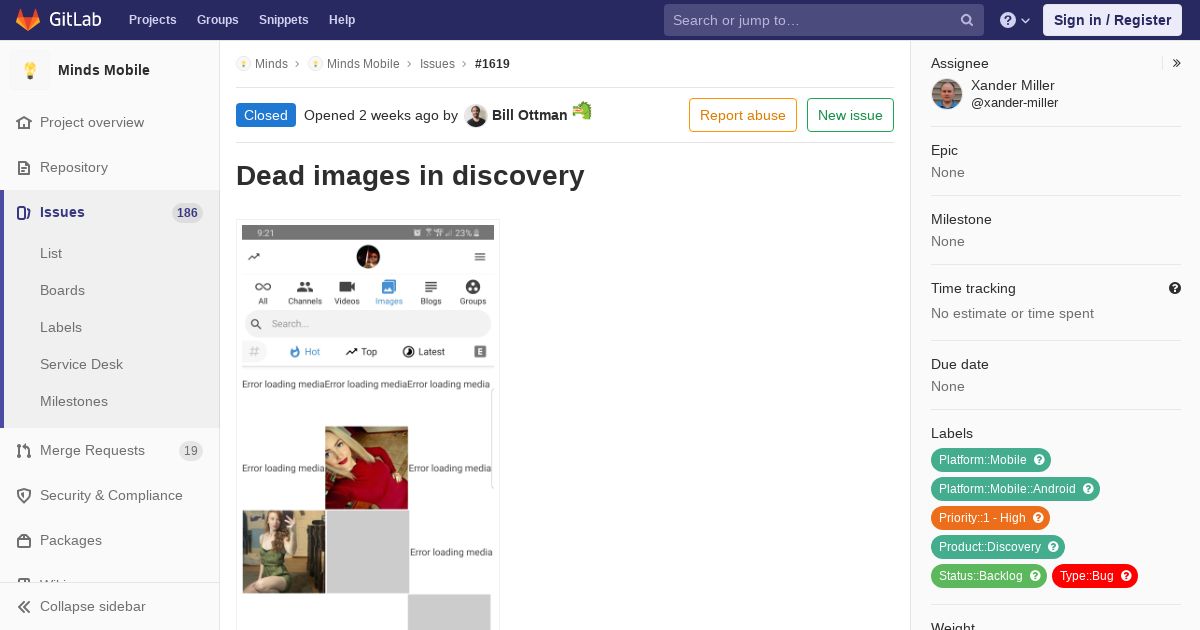
Task: Click the Time tracking help icon
Action: 1175,288
